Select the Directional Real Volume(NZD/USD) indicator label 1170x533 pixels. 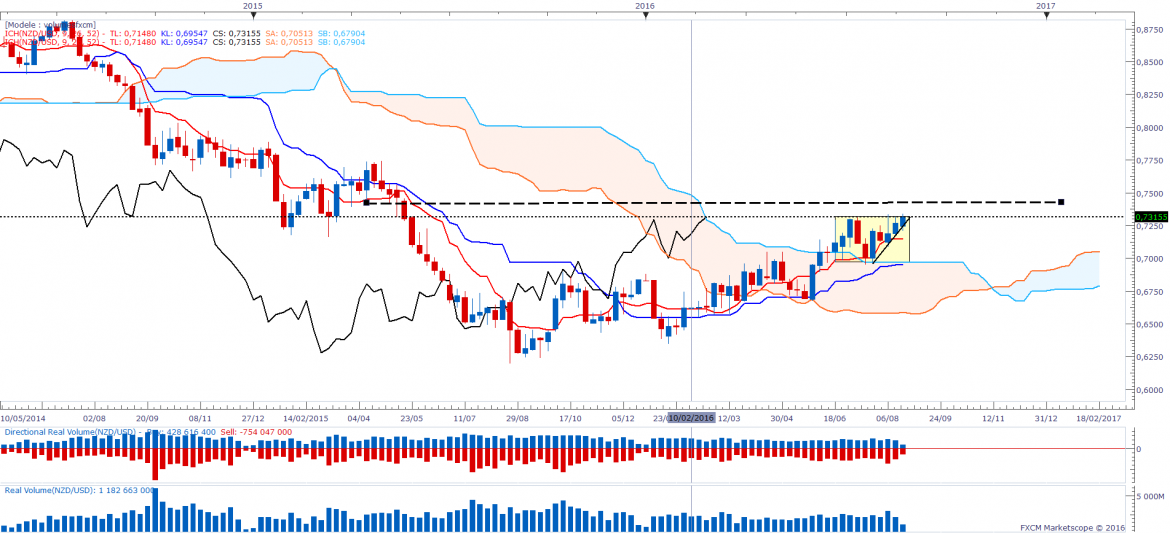coord(71,432)
